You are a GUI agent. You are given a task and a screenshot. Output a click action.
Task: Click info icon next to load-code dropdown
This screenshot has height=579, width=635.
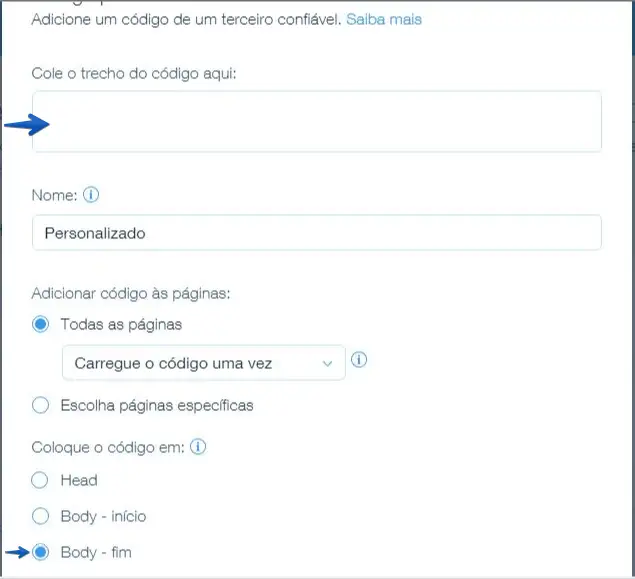358,360
